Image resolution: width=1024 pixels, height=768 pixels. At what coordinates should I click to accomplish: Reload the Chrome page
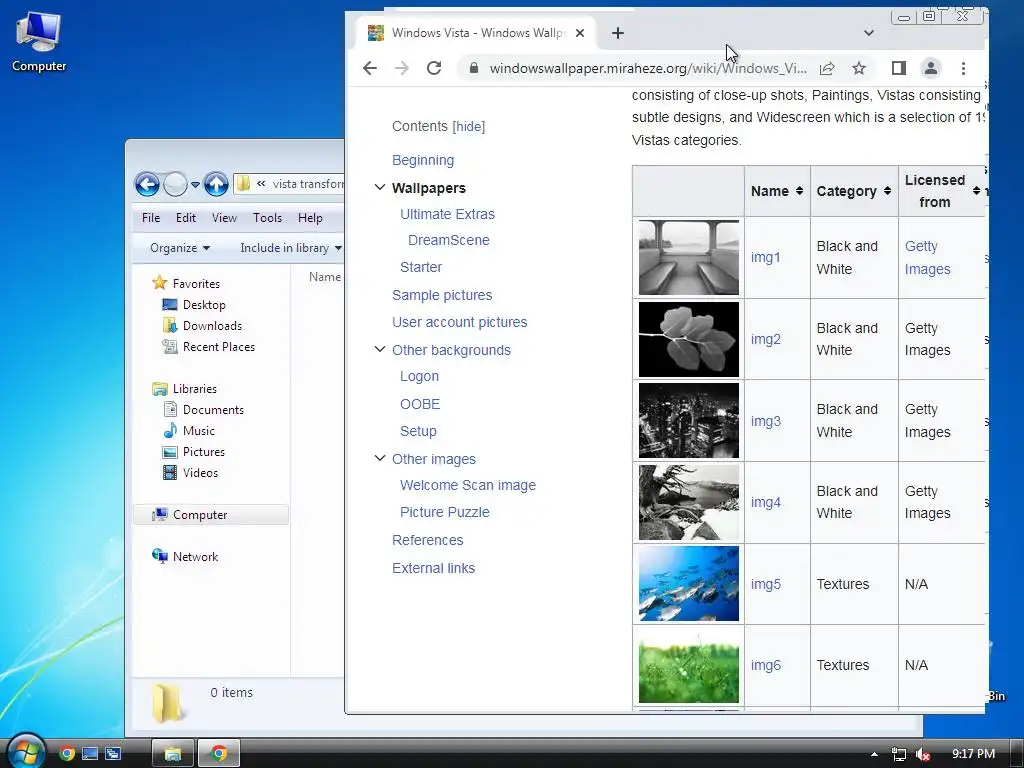coord(434,68)
